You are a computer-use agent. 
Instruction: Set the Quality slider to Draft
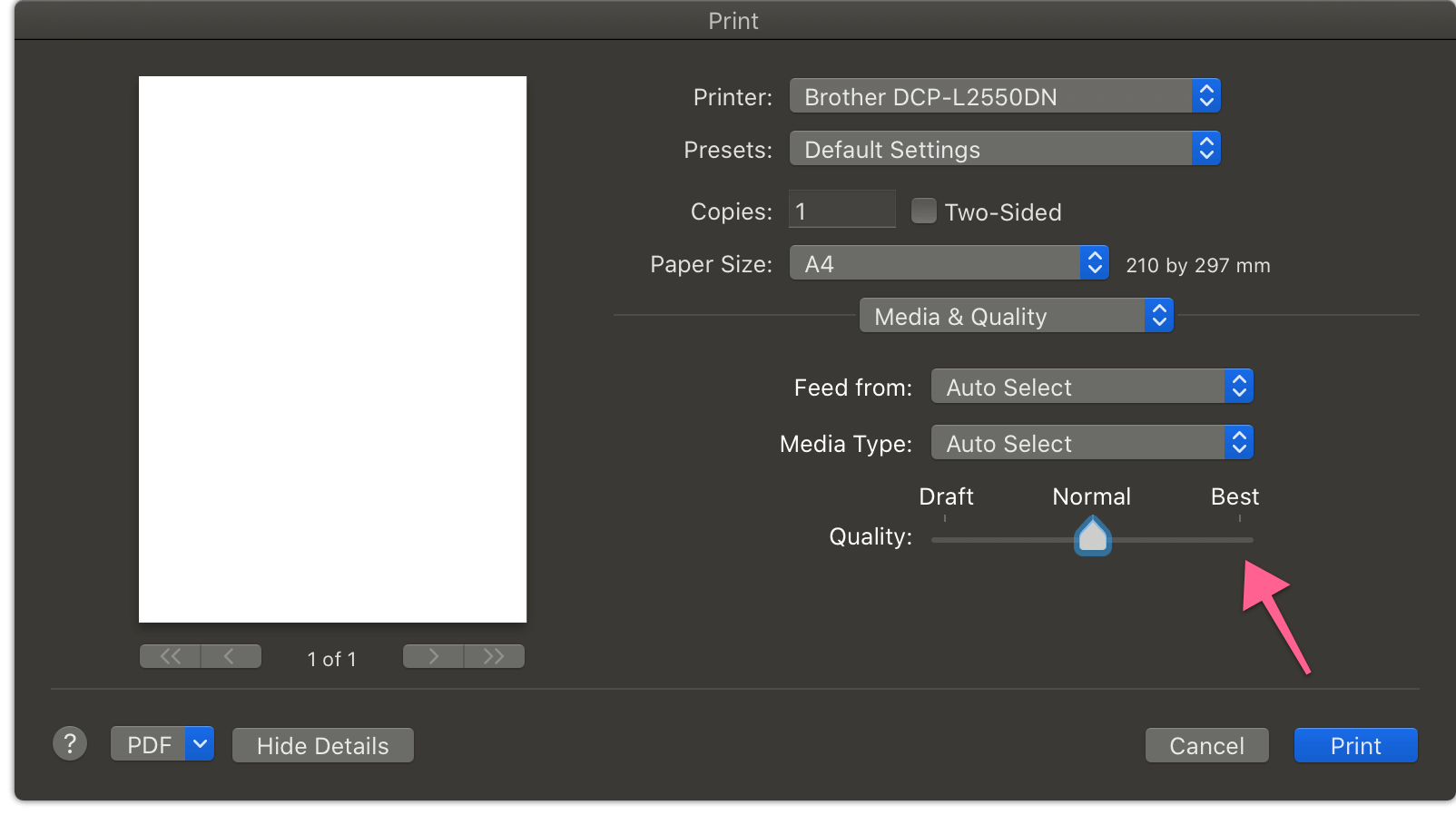(x=945, y=539)
